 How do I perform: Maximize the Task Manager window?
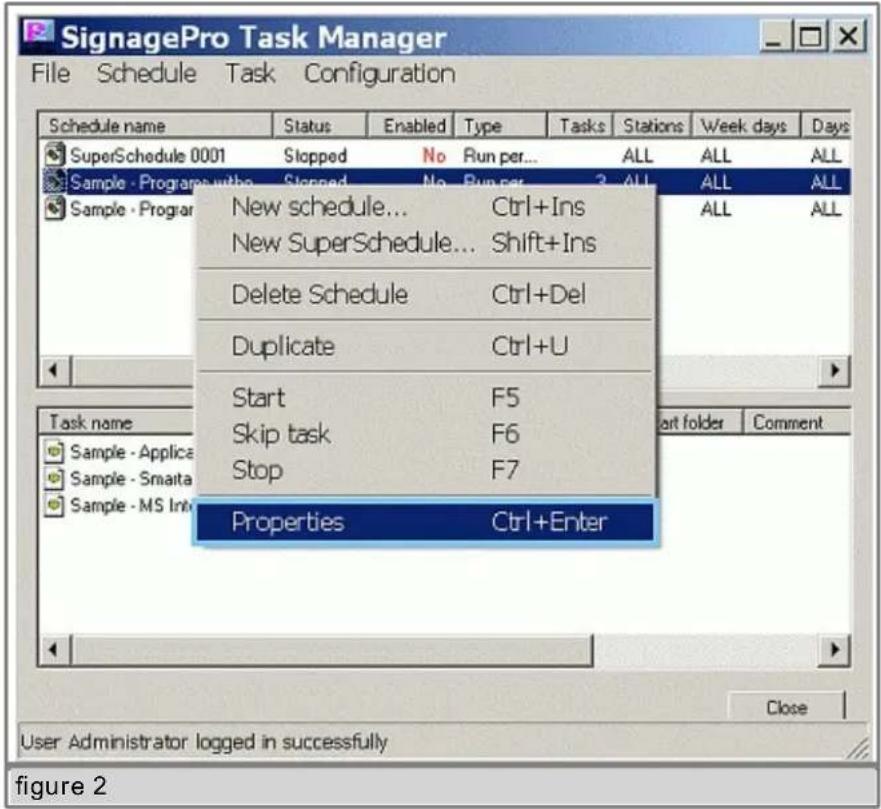click(810, 36)
